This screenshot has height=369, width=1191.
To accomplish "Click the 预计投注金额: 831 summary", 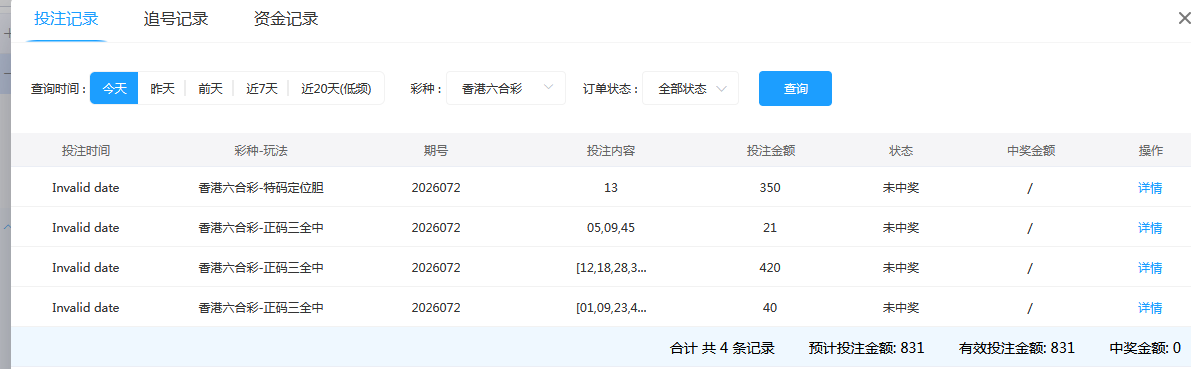I will tap(867, 348).
